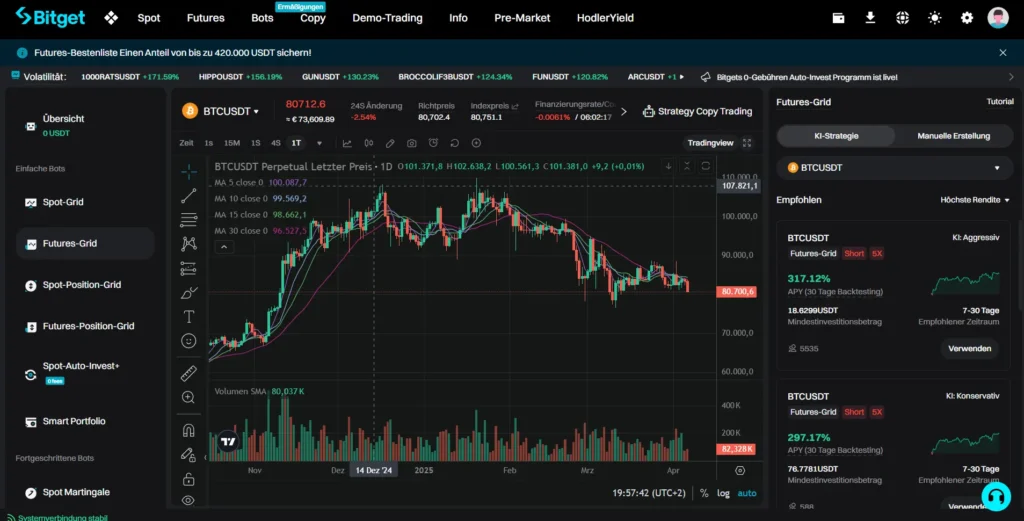Toggle auto scale on chart

[747, 493]
